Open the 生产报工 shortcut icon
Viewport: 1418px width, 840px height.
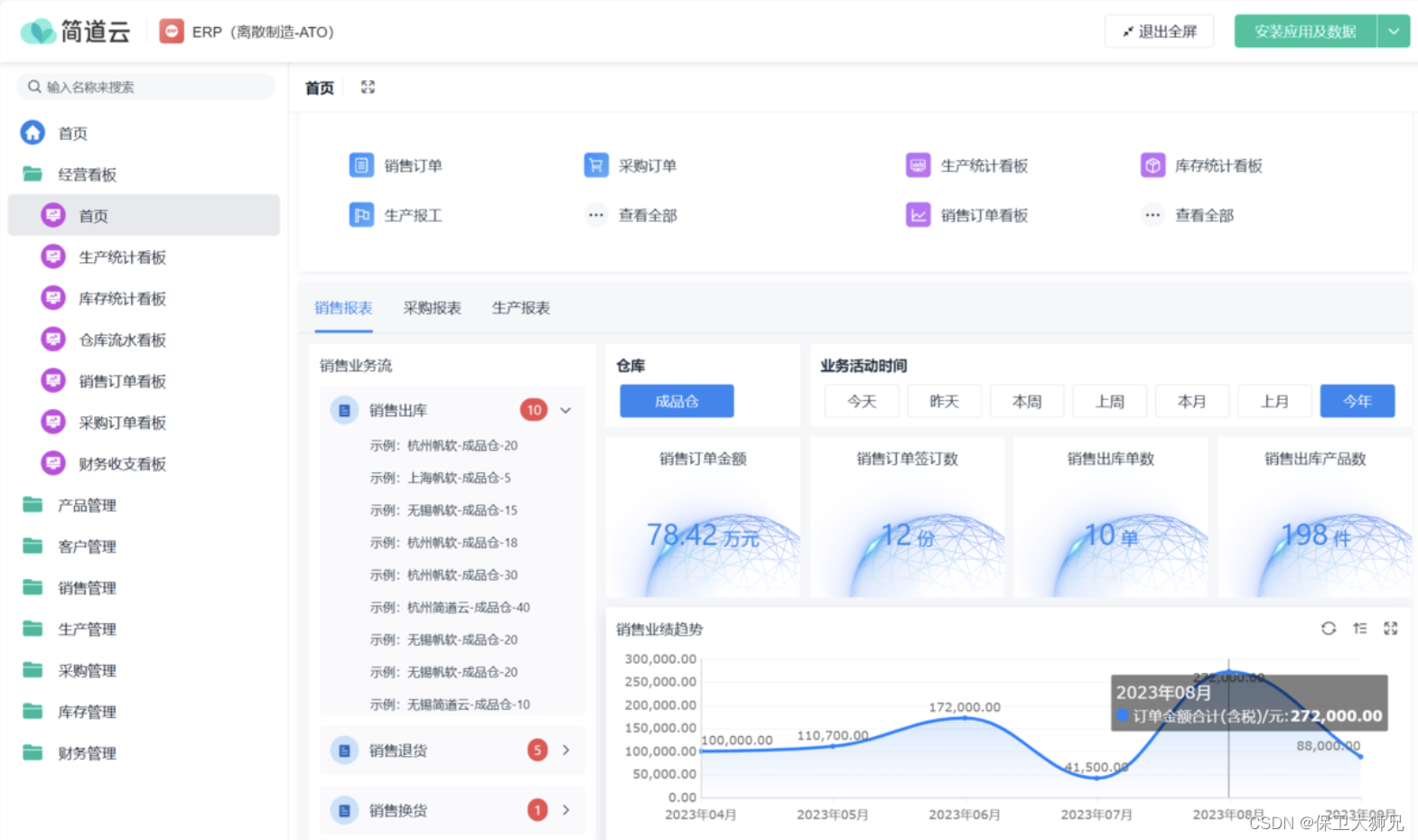(361, 215)
